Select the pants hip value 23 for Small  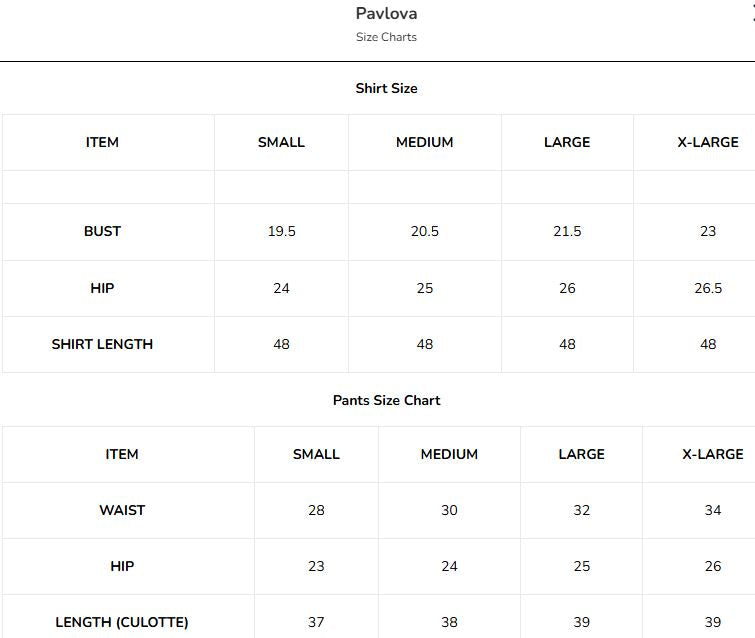pyautogui.click(x=316, y=566)
